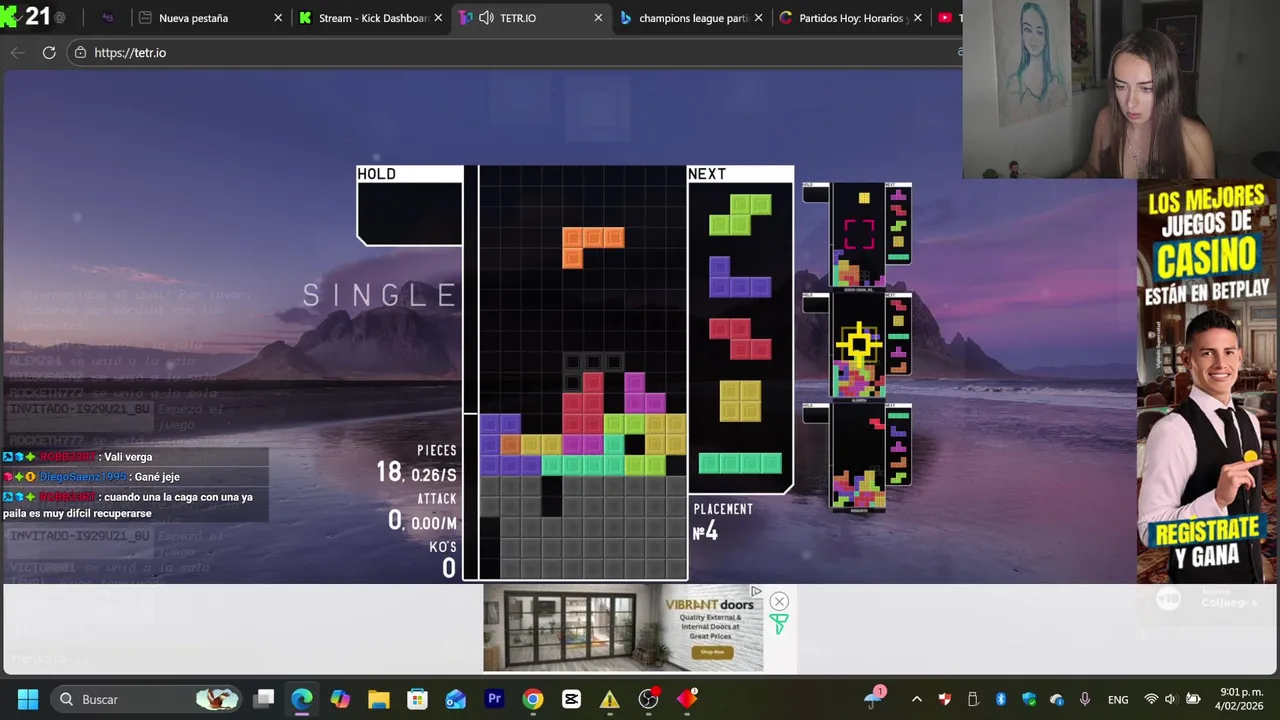Click the chat message 'Vali verga'

(128, 457)
